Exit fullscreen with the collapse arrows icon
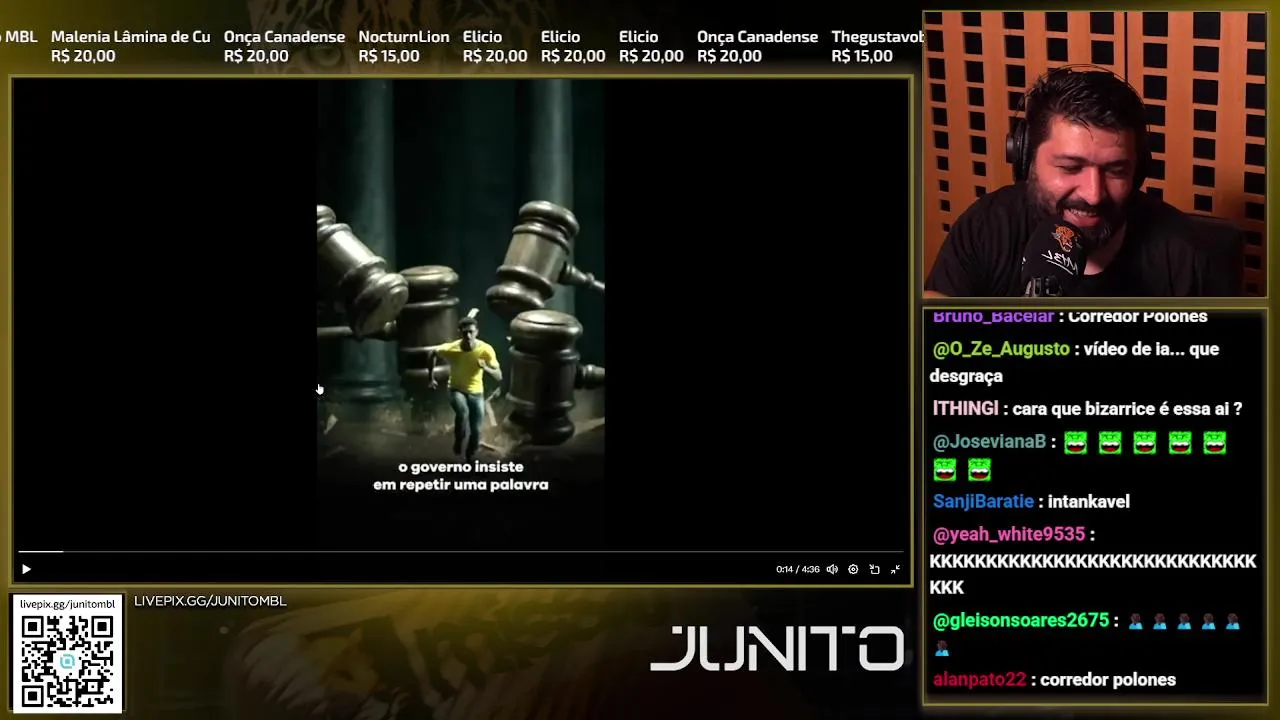The image size is (1280, 720). point(895,569)
